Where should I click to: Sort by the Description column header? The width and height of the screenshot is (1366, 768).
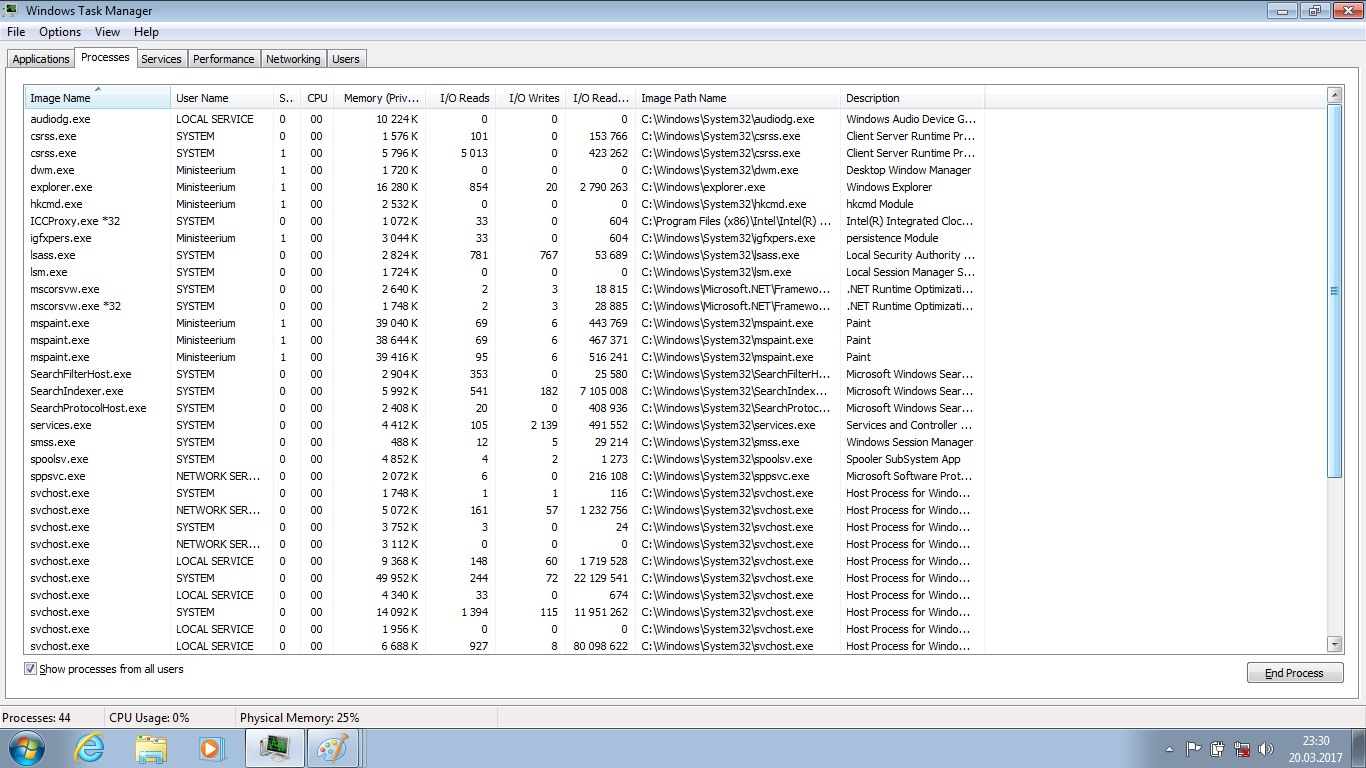tap(913, 98)
